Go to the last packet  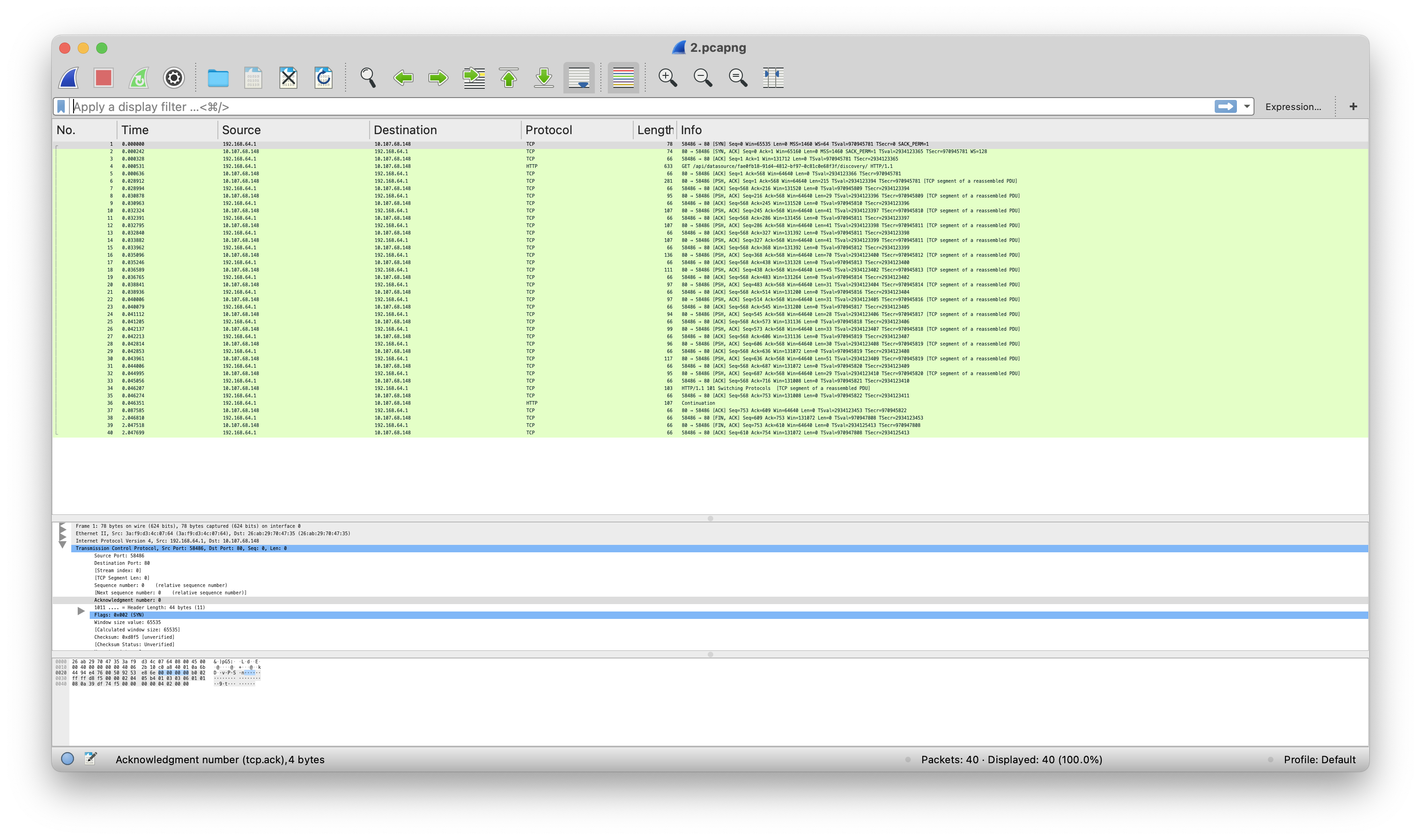point(543,78)
